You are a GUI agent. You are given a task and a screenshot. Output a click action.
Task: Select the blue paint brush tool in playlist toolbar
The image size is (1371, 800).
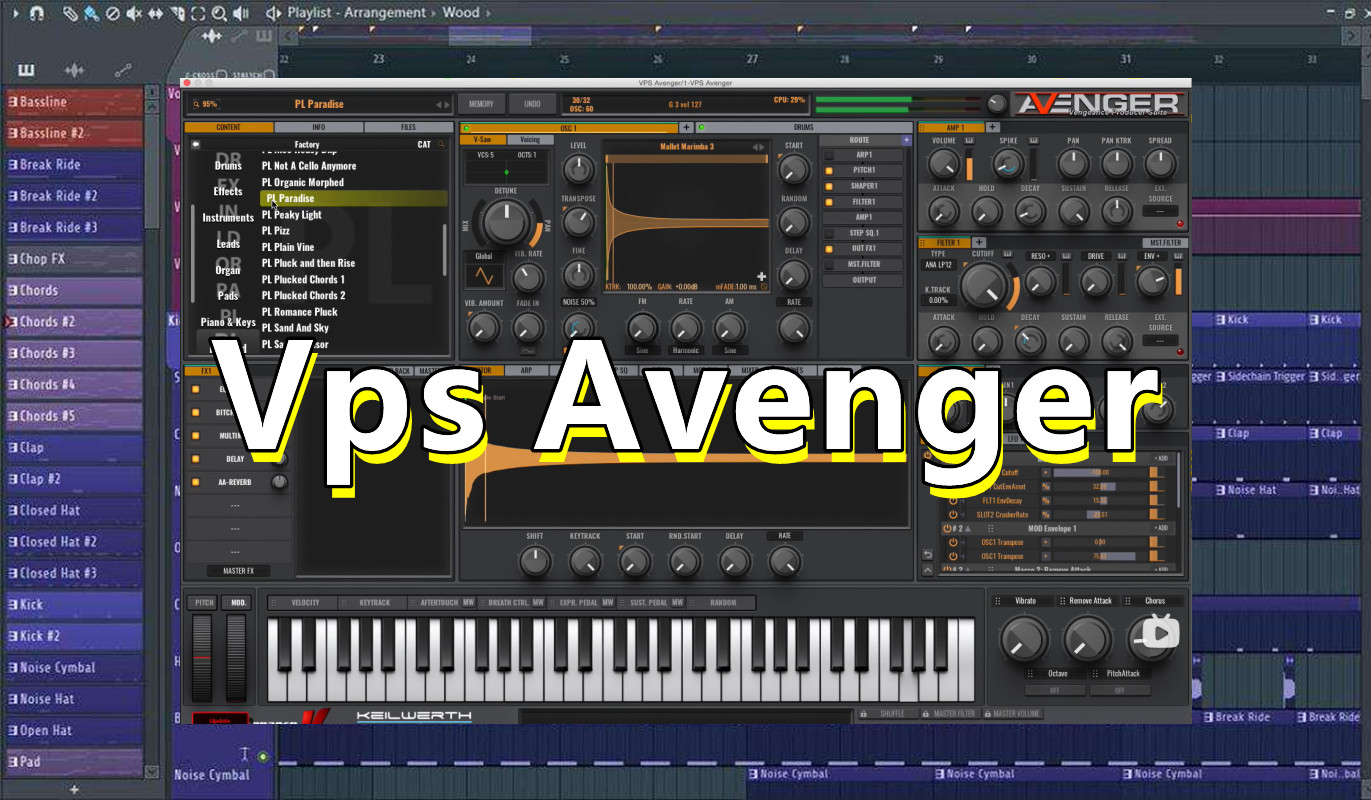(91, 13)
